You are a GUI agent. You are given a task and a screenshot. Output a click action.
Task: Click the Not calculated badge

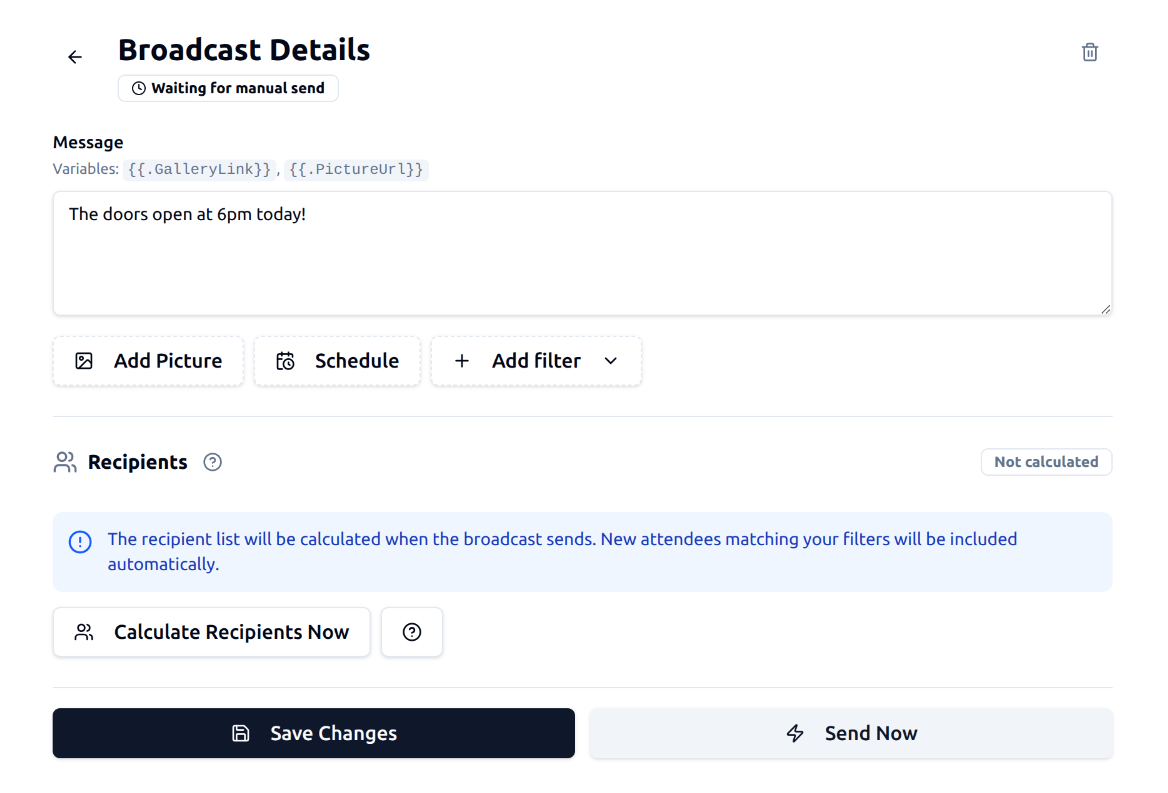point(1046,462)
